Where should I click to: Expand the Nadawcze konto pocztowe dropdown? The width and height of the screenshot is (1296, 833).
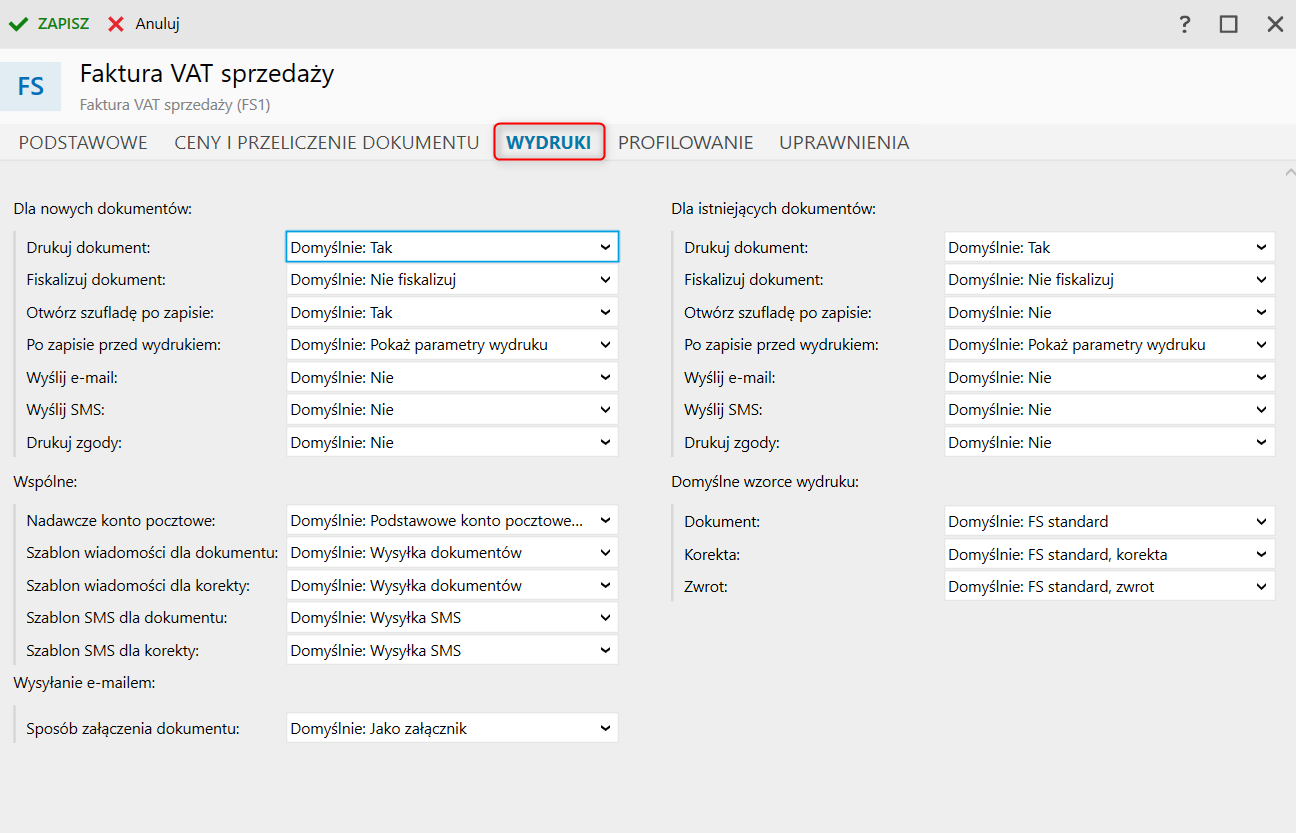pyautogui.click(x=452, y=520)
